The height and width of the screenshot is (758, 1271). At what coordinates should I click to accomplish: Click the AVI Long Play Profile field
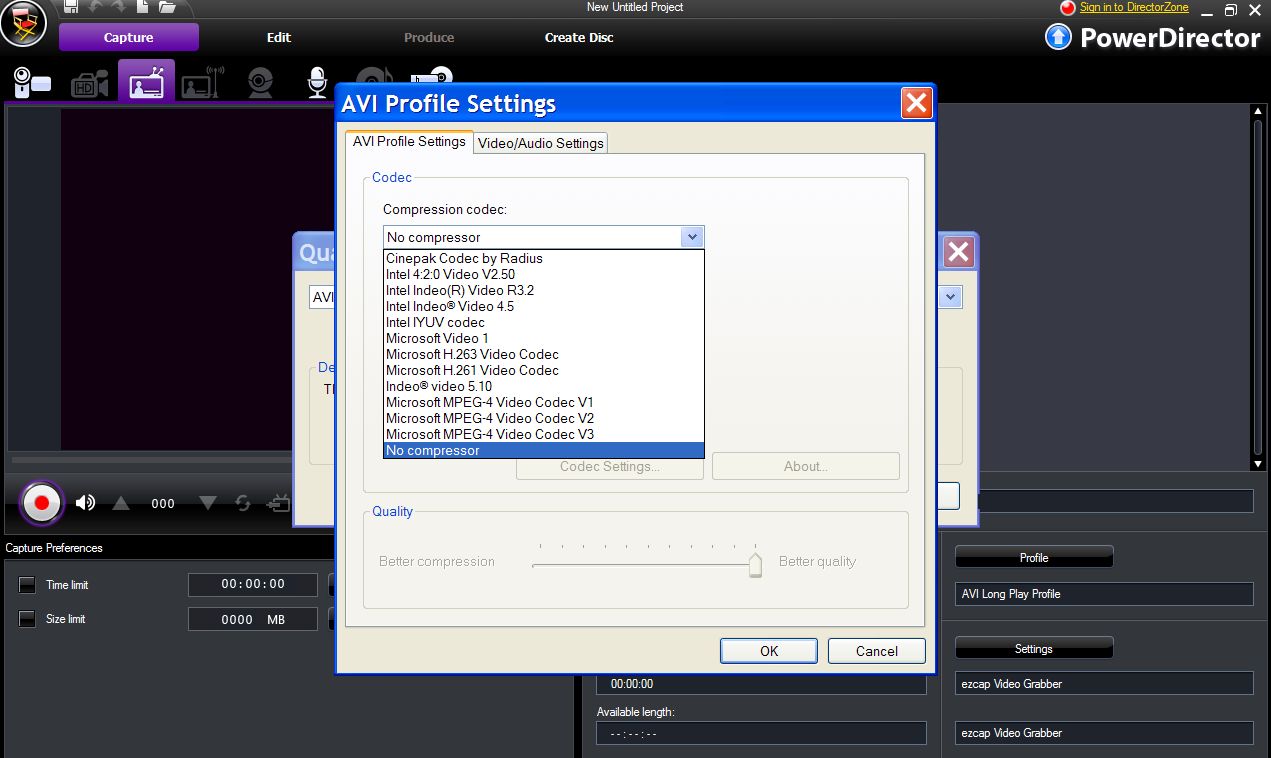(x=1104, y=594)
